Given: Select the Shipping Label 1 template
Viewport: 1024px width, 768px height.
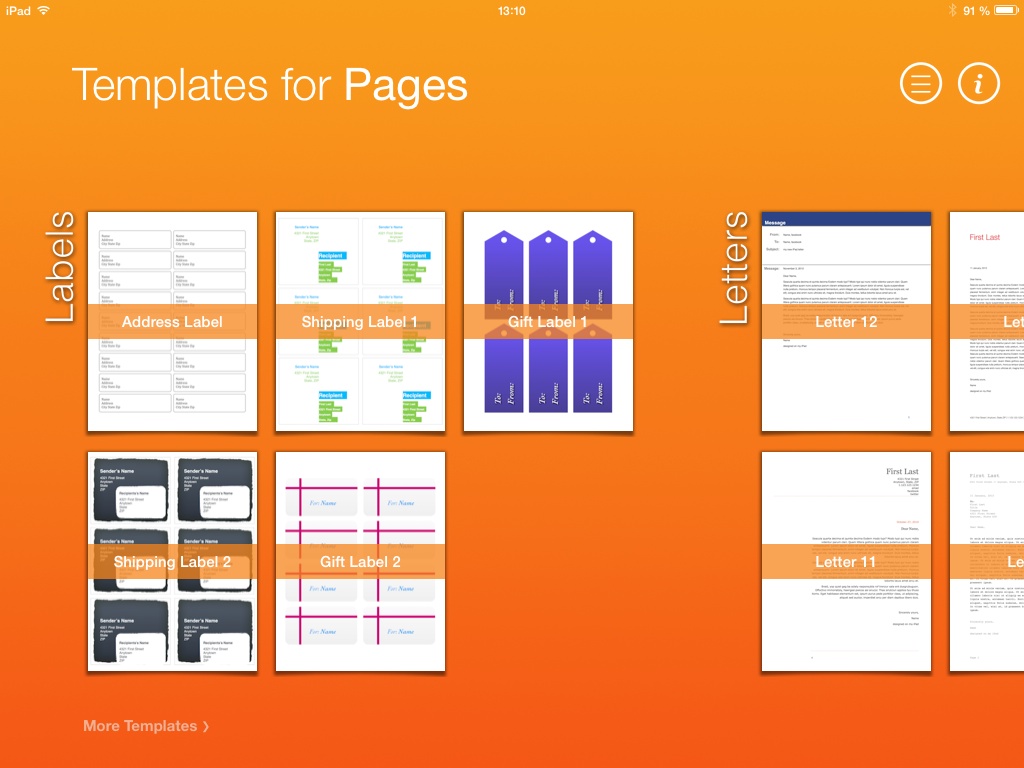Looking at the screenshot, I should point(360,322).
